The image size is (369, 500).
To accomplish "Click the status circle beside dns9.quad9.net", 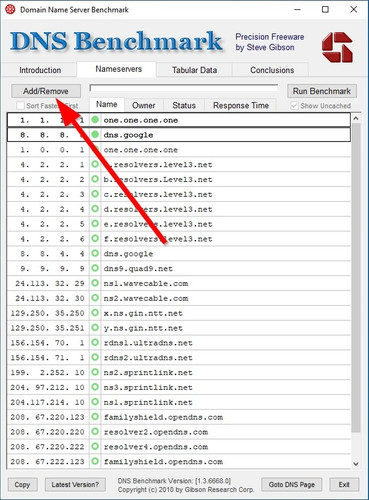I will click(95, 268).
